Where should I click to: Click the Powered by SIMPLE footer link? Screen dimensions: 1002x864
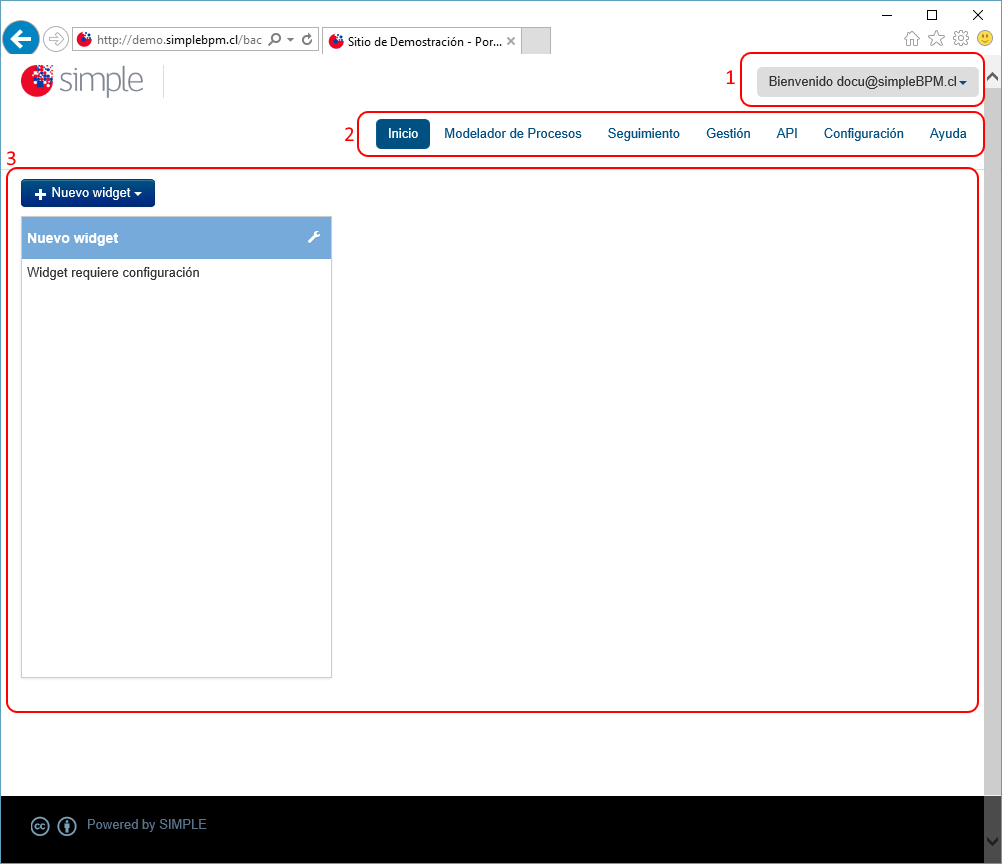point(146,824)
